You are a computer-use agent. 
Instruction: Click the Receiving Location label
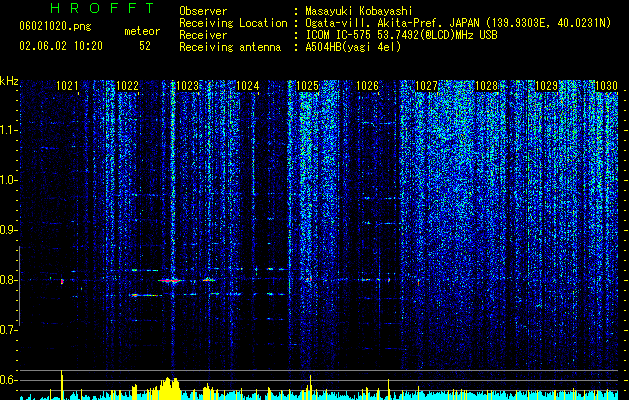click(233, 23)
